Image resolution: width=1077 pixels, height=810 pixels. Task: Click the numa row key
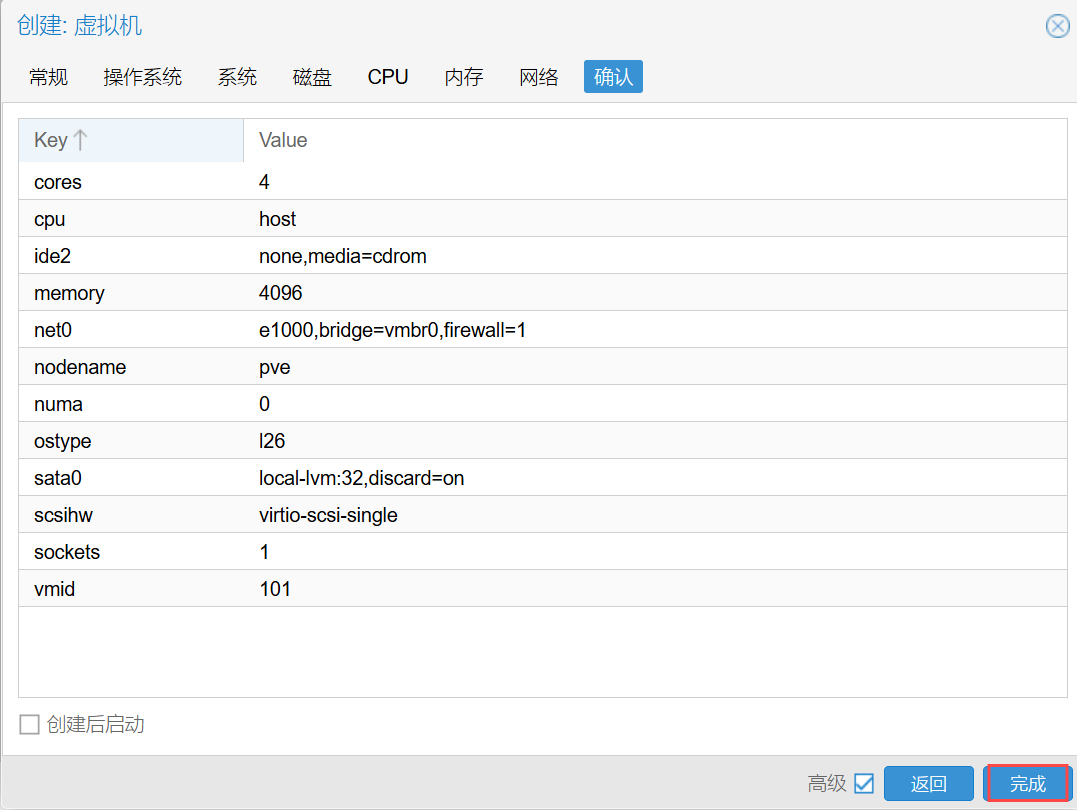tap(58, 405)
